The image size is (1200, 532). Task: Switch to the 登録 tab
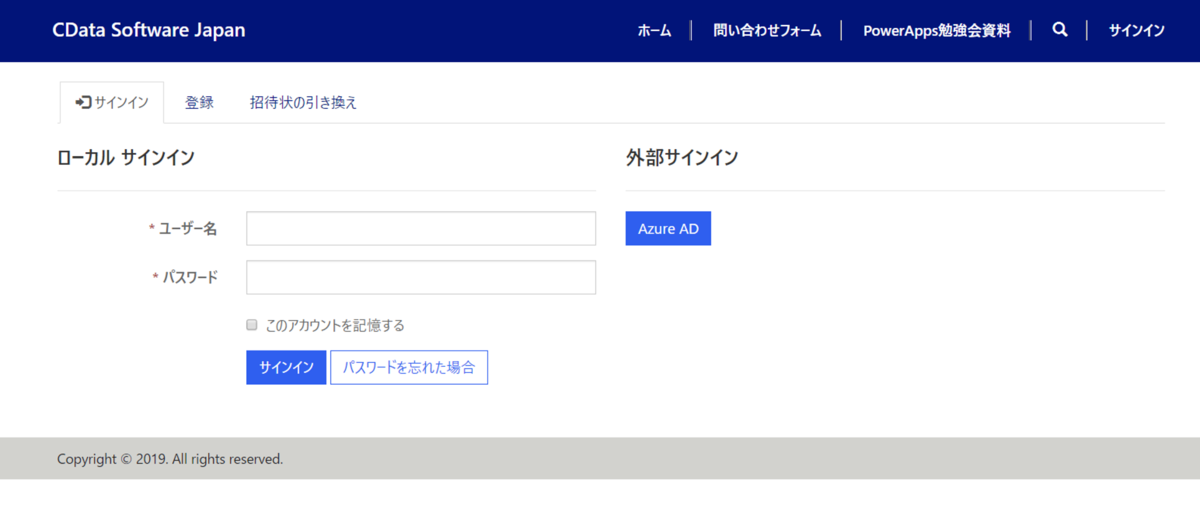199,103
